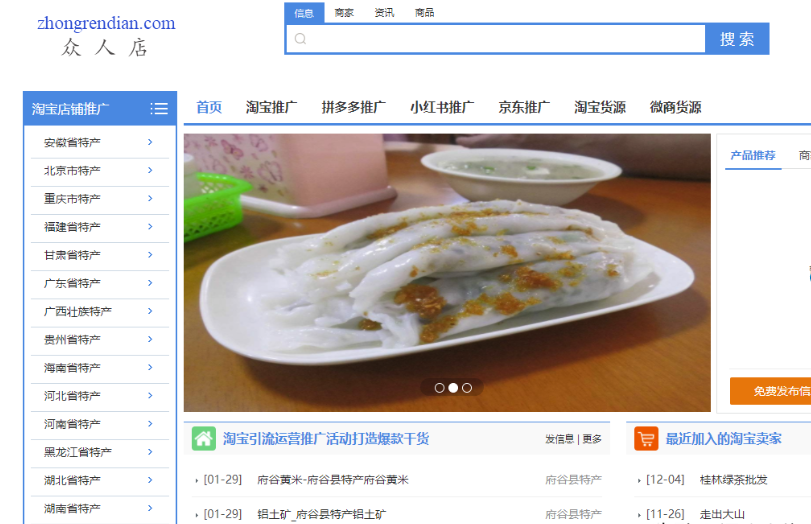This screenshot has width=811, height=524.
Task: Expand the 安徽省特产 chevron
Action: (x=150, y=142)
